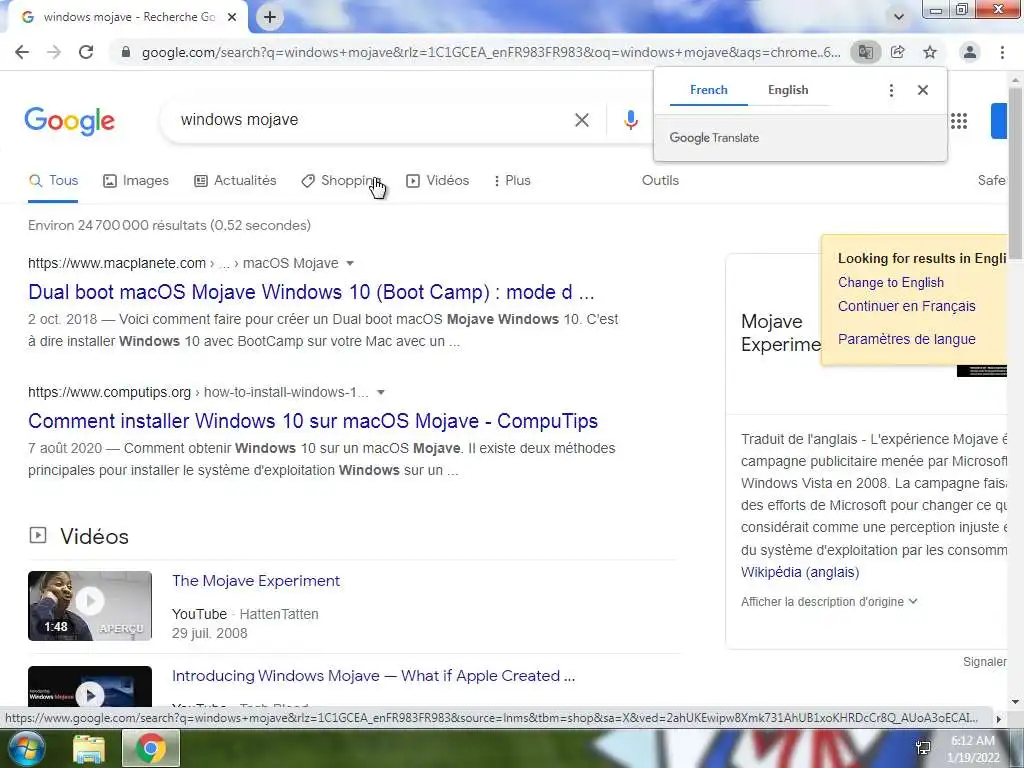Open a new tab with the plus button
1024x768 pixels.
[270, 18]
